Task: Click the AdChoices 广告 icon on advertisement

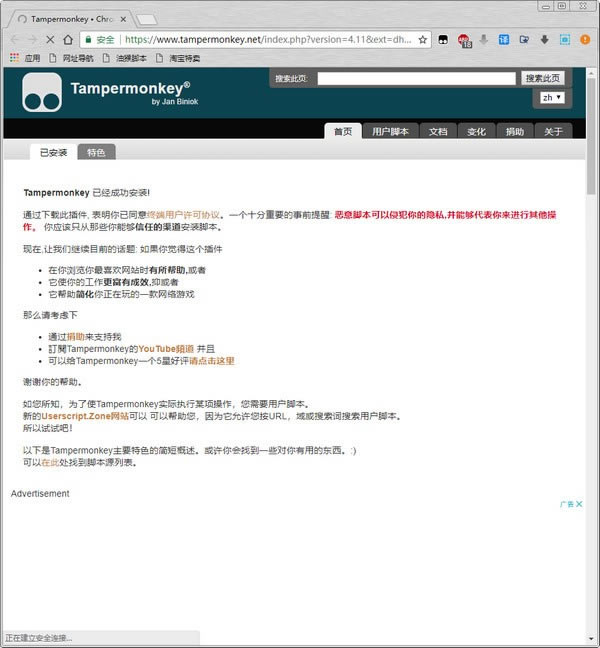Action: point(571,504)
